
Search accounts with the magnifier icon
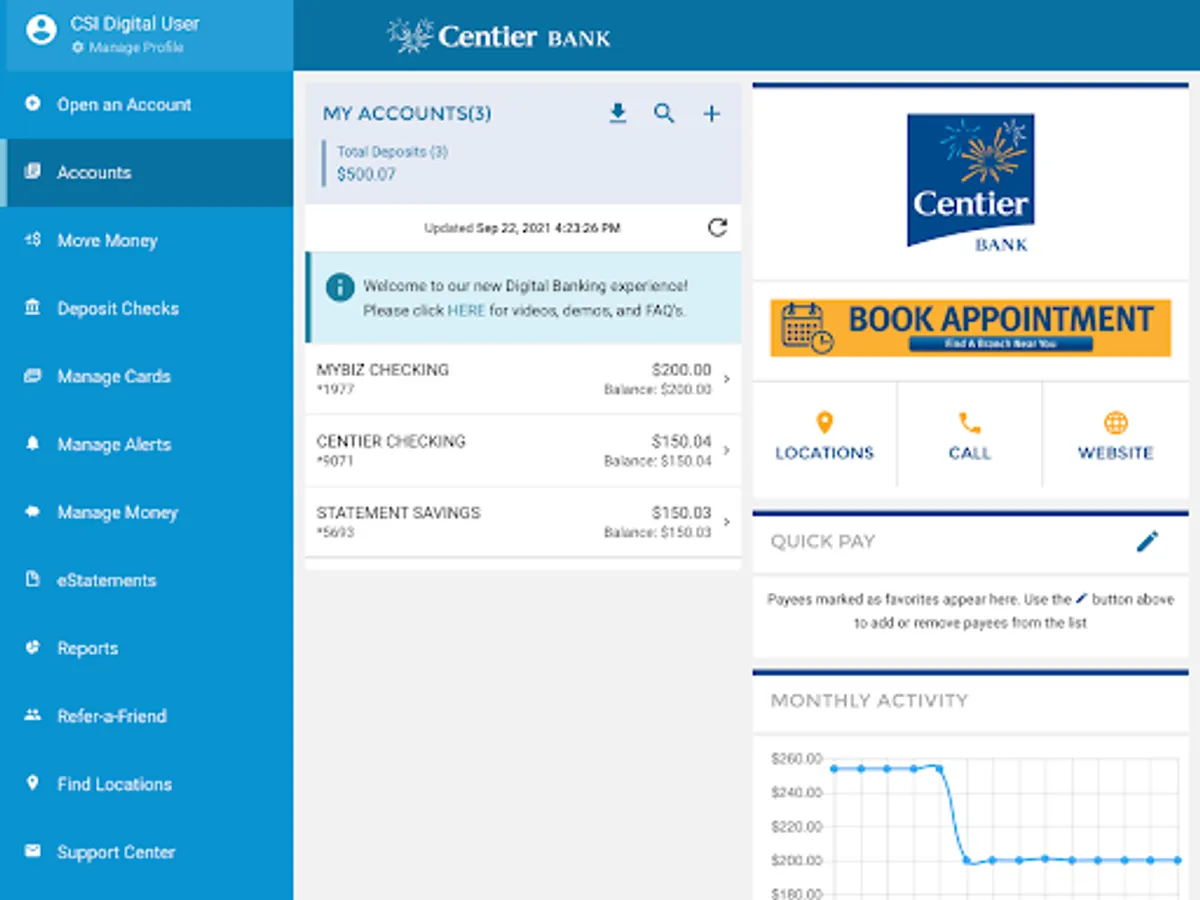(664, 113)
